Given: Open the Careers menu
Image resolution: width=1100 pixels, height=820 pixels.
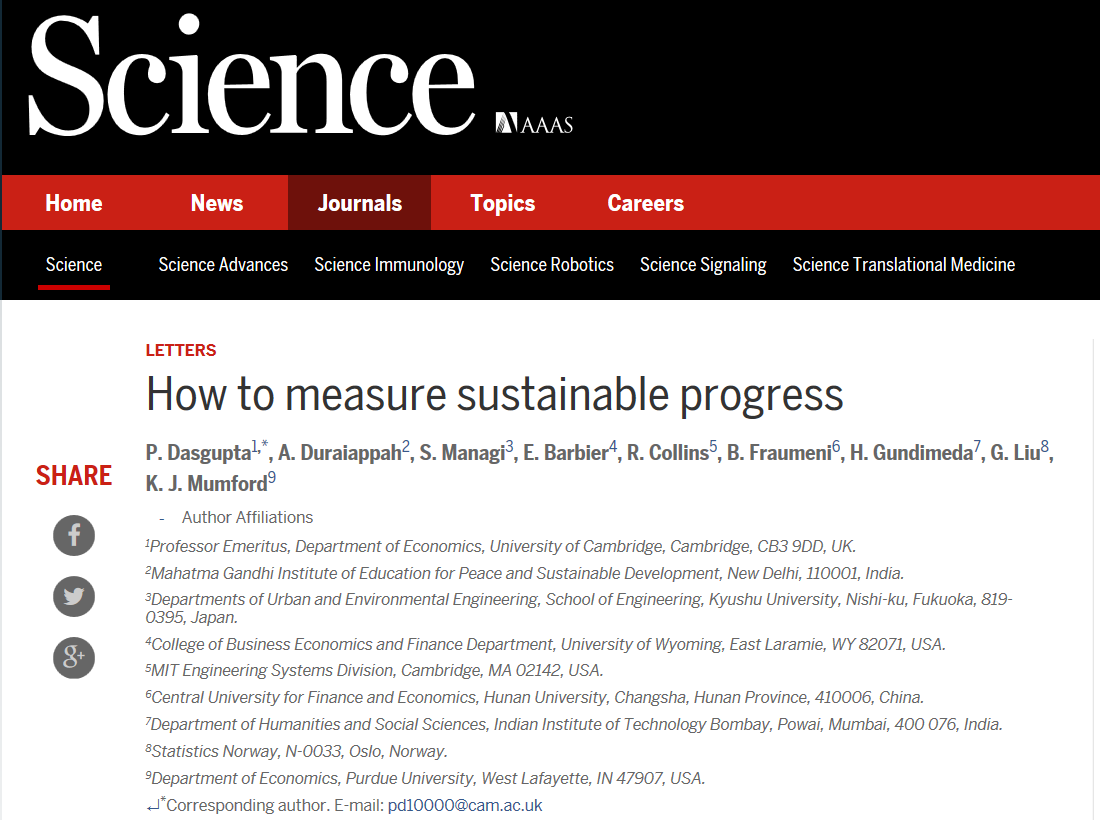Looking at the screenshot, I should tap(646, 203).
